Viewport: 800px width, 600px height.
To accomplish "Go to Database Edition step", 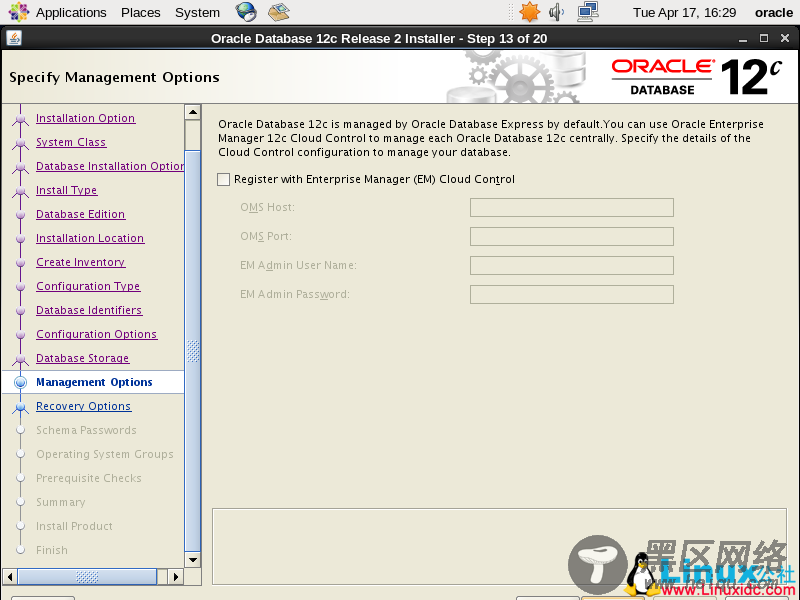I will point(81,214).
